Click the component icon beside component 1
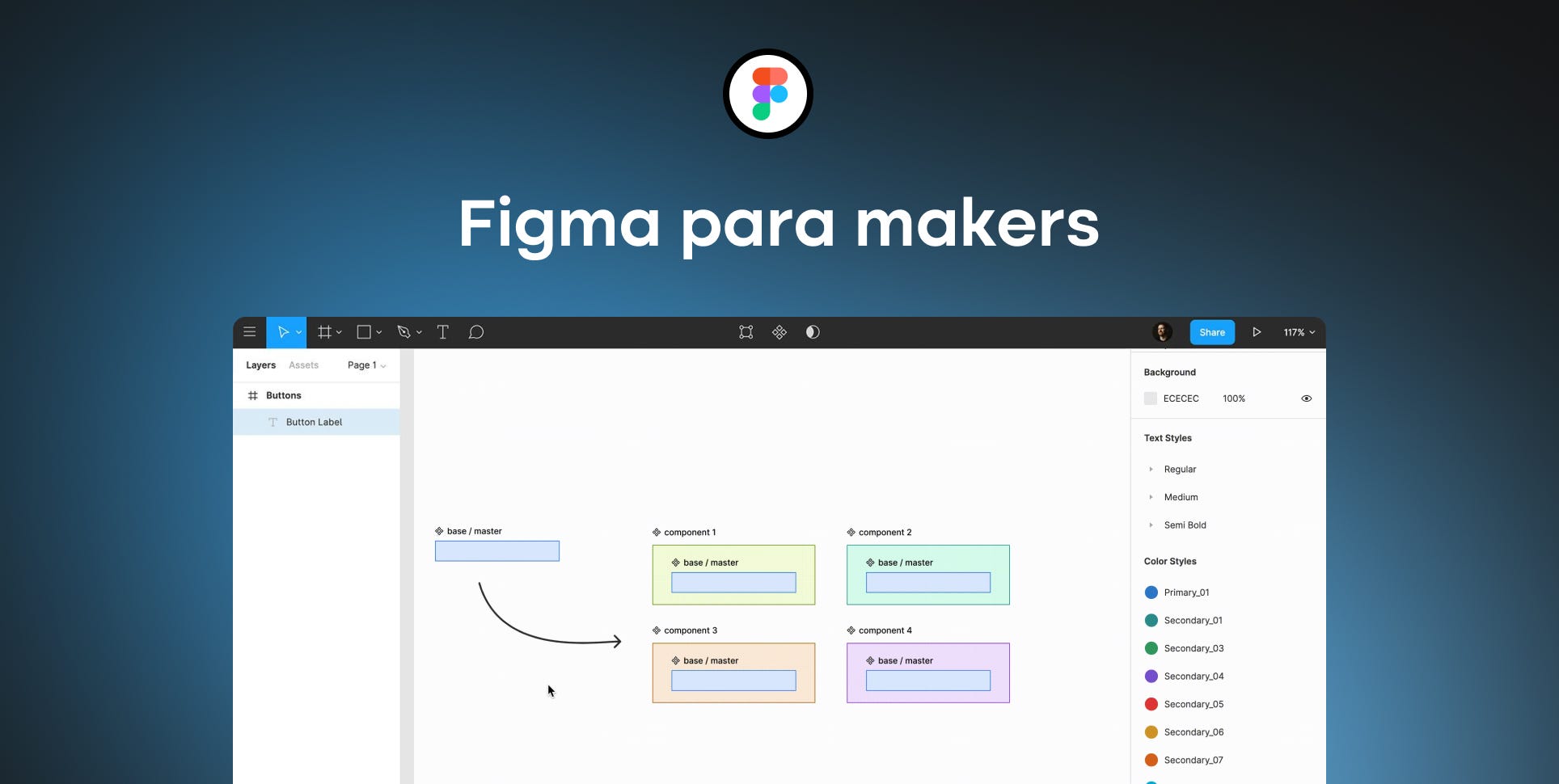The width and height of the screenshot is (1559, 784). tap(657, 532)
